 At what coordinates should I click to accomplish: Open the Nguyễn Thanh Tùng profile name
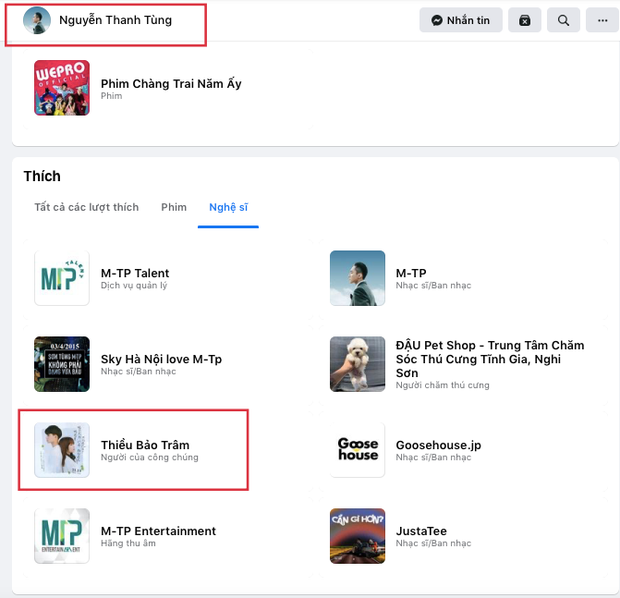tap(115, 20)
